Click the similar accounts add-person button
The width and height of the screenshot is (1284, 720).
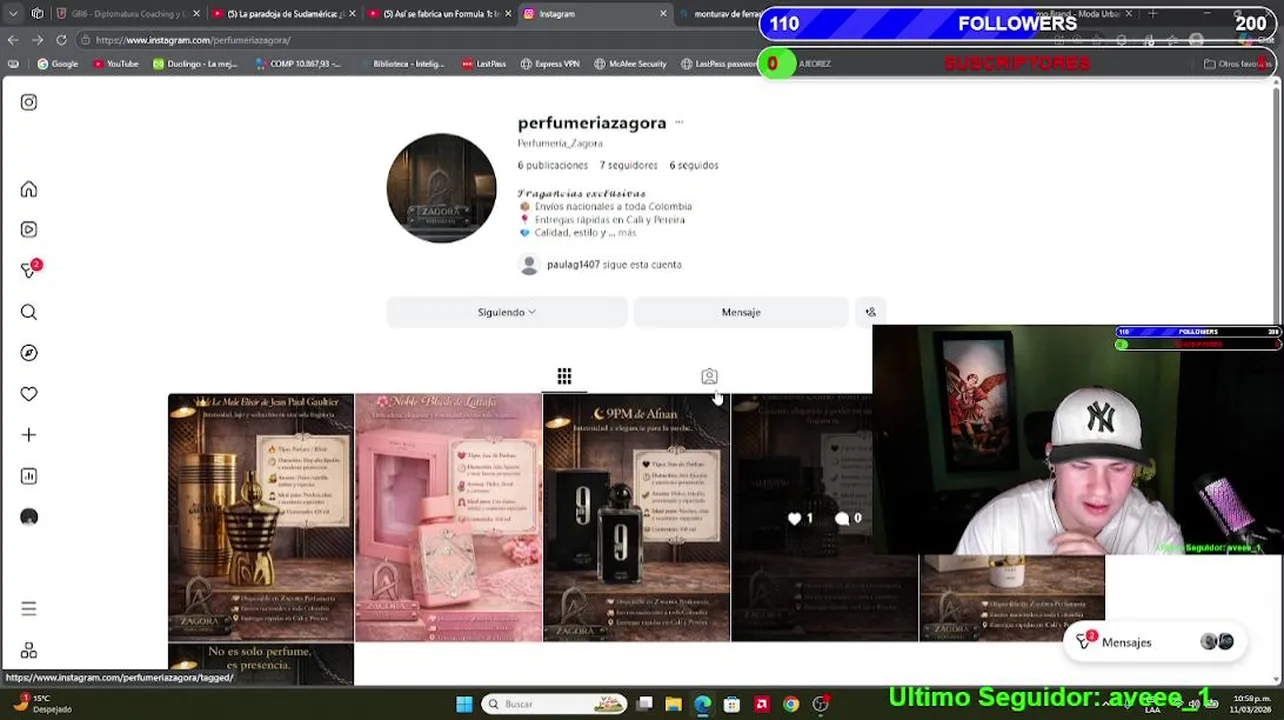click(x=870, y=312)
